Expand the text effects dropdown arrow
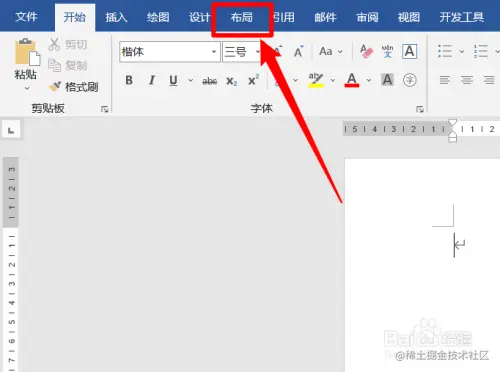The image size is (500, 372). (x=295, y=80)
